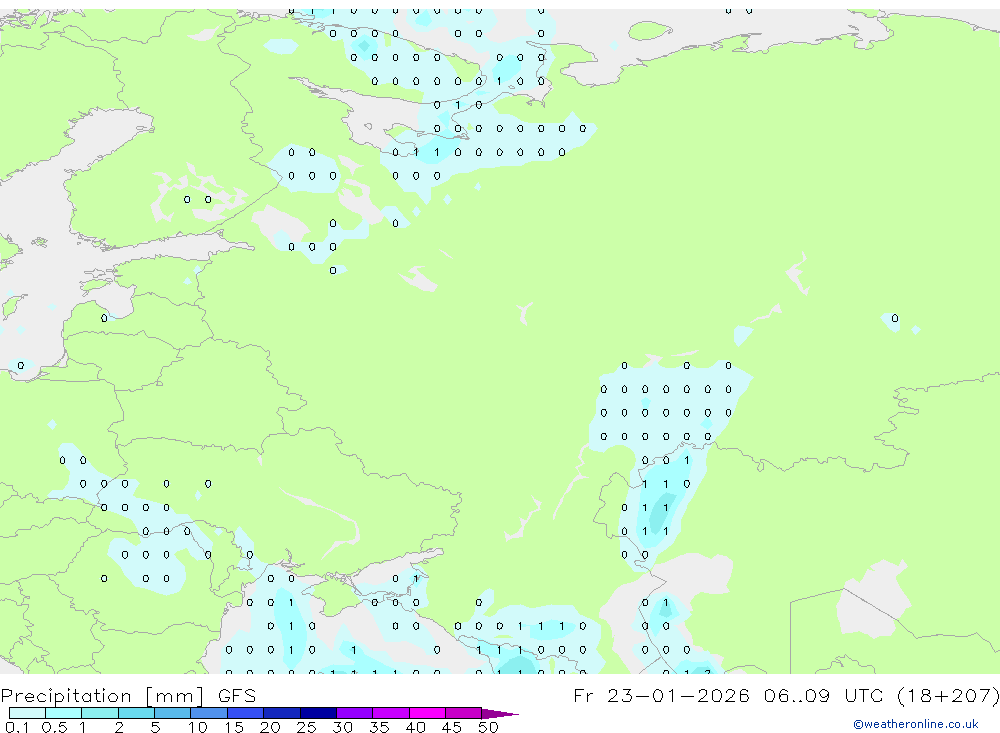Select the 2–5 mm legend swatch
Viewport: 1000px width, 733px height.
click(136, 713)
